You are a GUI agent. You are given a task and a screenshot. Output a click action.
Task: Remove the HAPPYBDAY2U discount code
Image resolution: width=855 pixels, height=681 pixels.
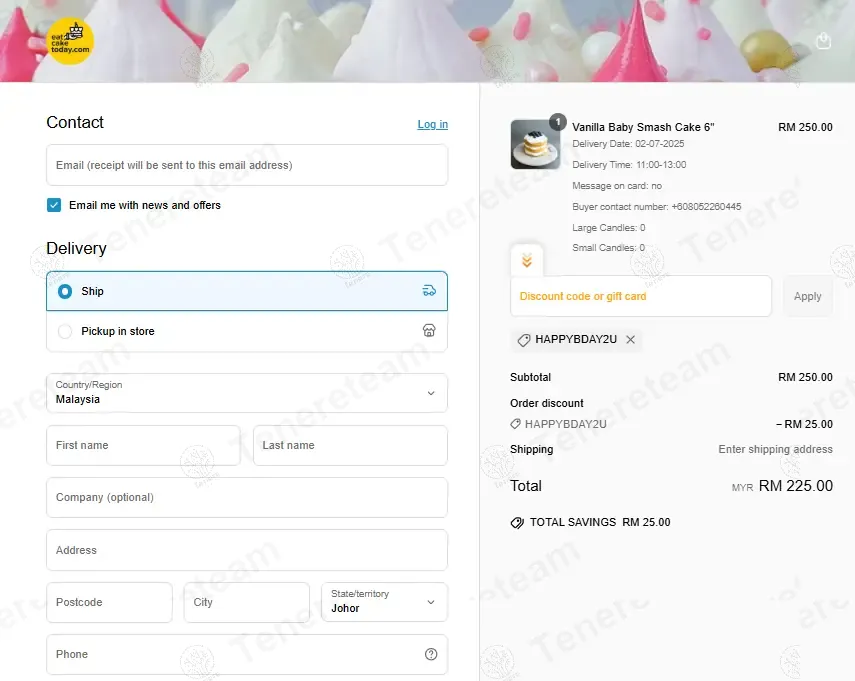click(x=630, y=340)
